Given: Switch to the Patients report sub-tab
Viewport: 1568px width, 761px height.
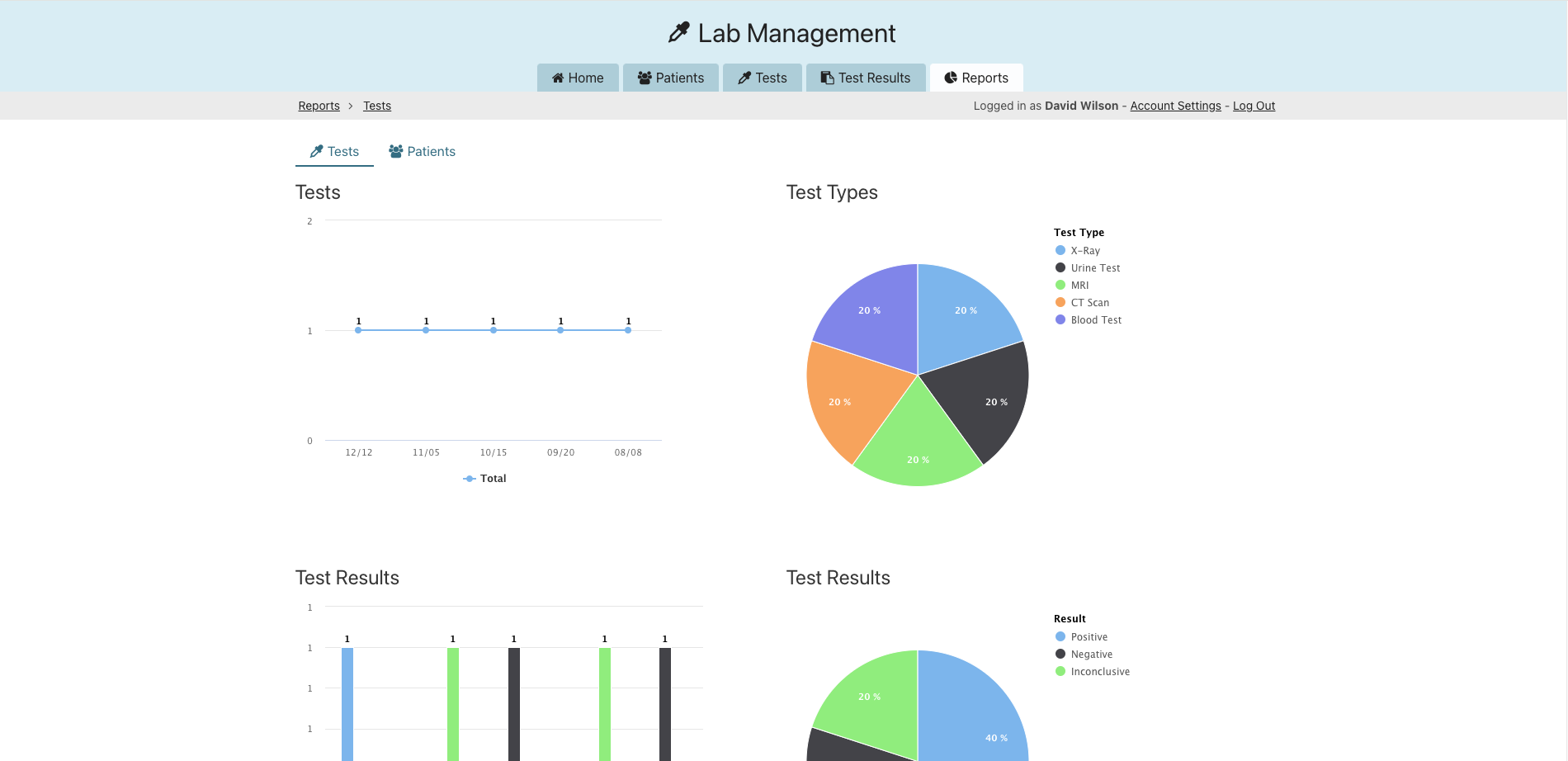Looking at the screenshot, I should coord(423,152).
